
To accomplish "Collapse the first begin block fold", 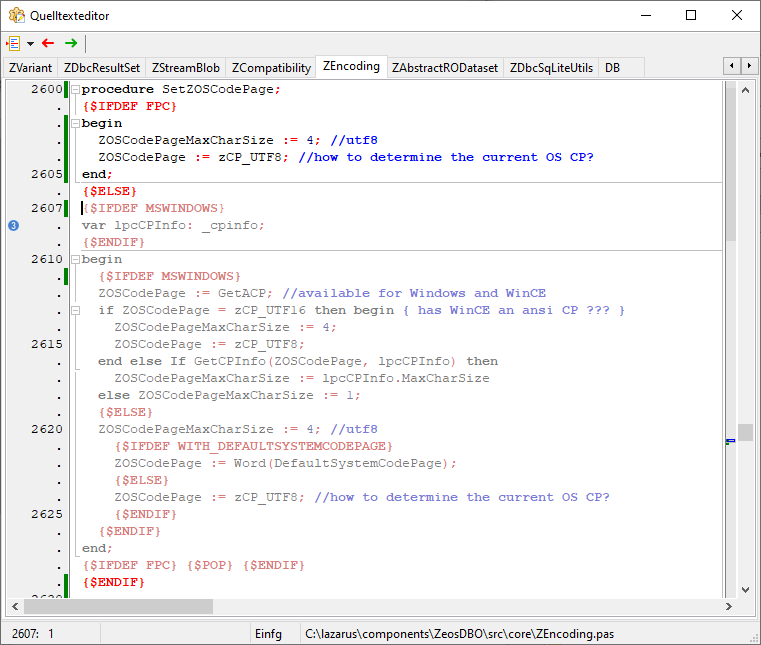I will tap(76, 123).
